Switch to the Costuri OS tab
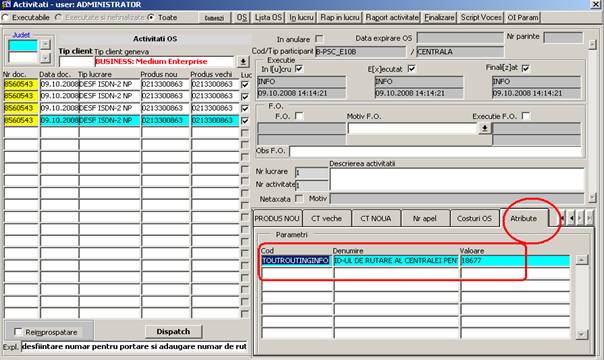Viewport: 604px width, 360px height. (x=474, y=218)
